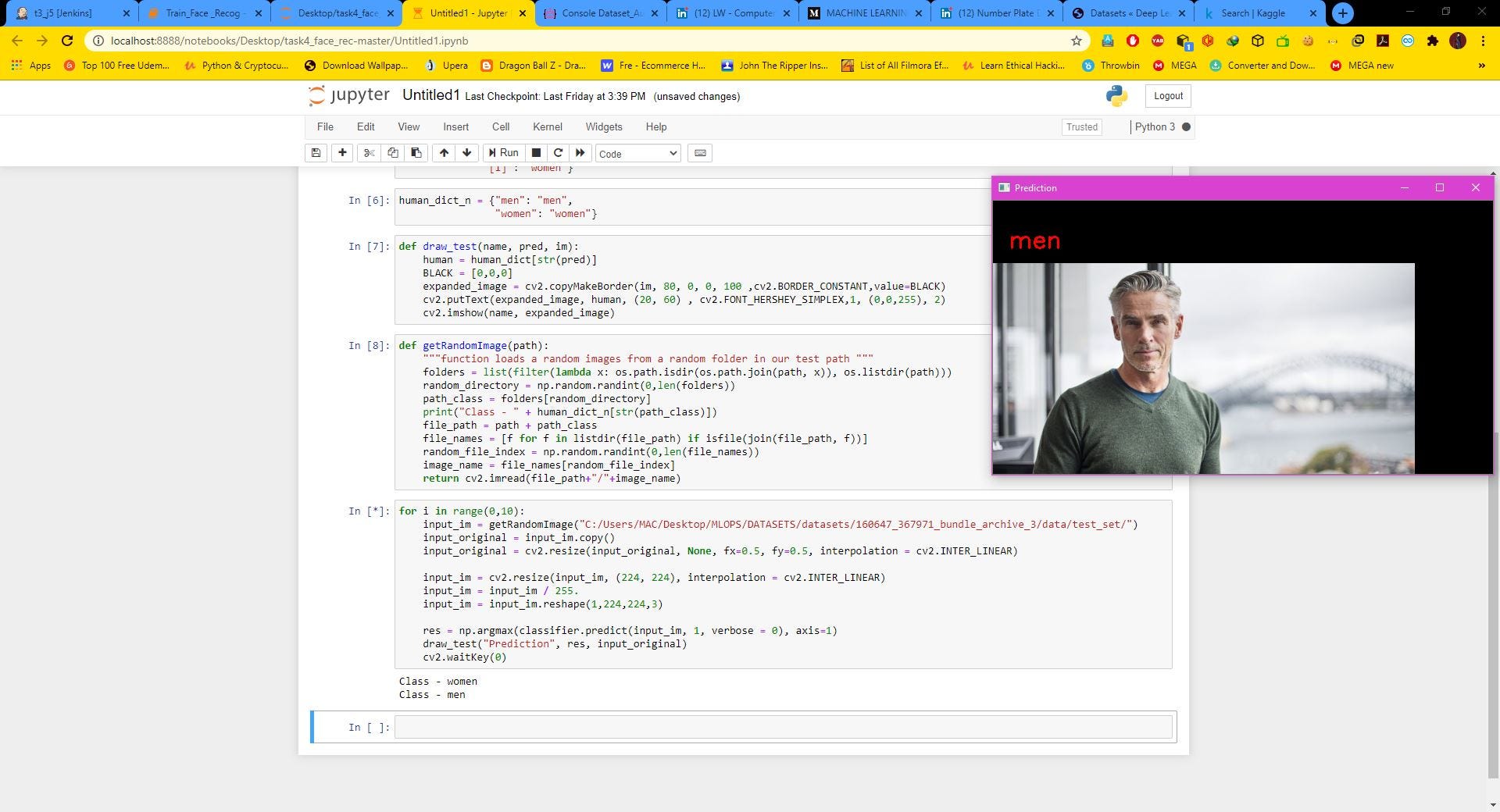This screenshot has height=812, width=1500.
Task: Cut selected cells with the scissors icon
Action: pyautogui.click(x=370, y=153)
